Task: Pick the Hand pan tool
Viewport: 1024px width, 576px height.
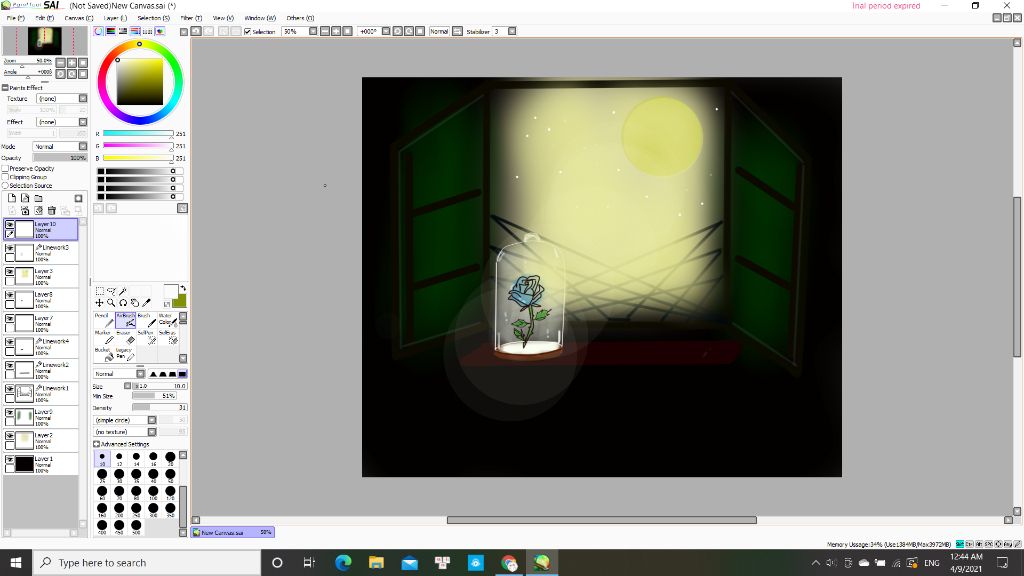Action: (x=135, y=303)
